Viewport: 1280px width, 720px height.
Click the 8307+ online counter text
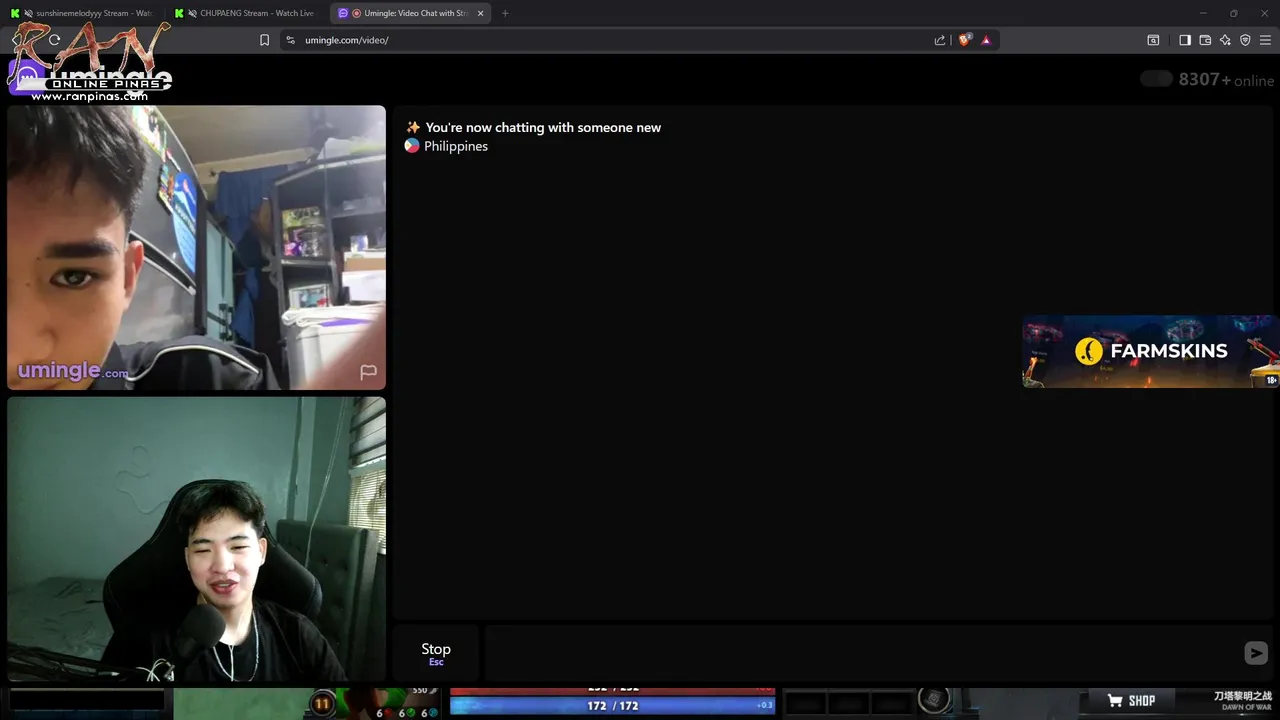1226,80
